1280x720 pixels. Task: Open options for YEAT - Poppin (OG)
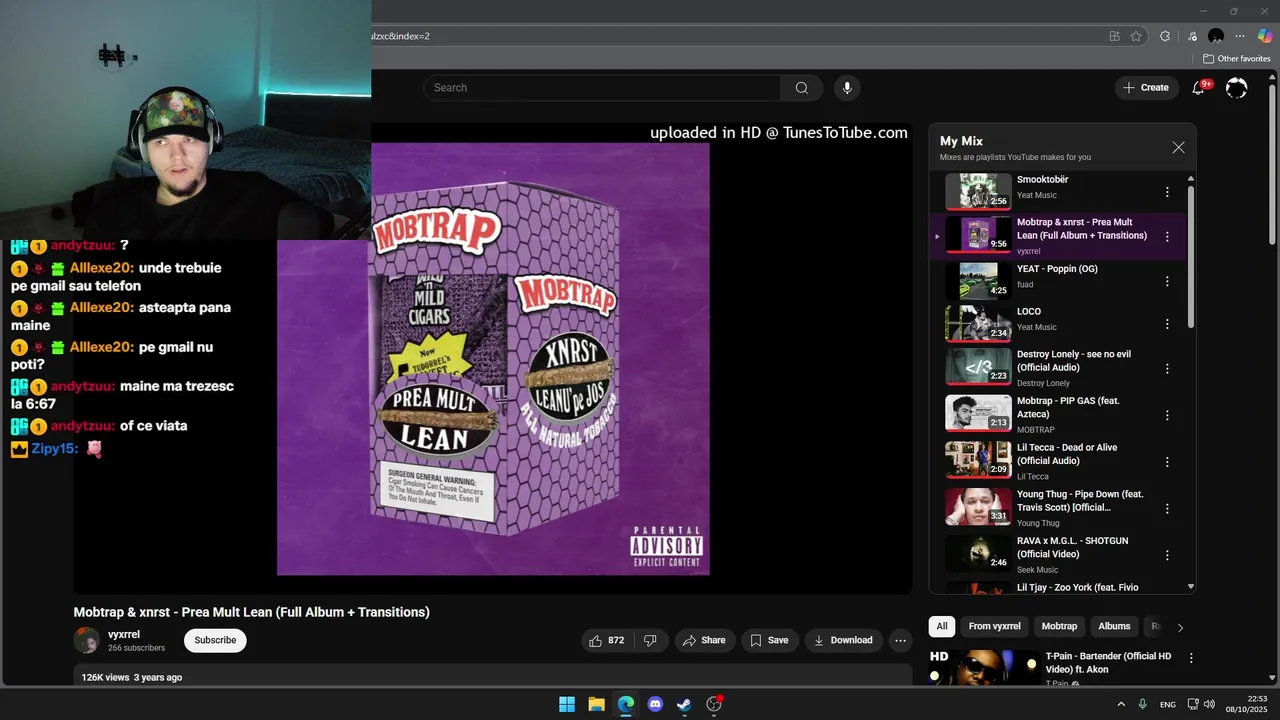(1166, 281)
